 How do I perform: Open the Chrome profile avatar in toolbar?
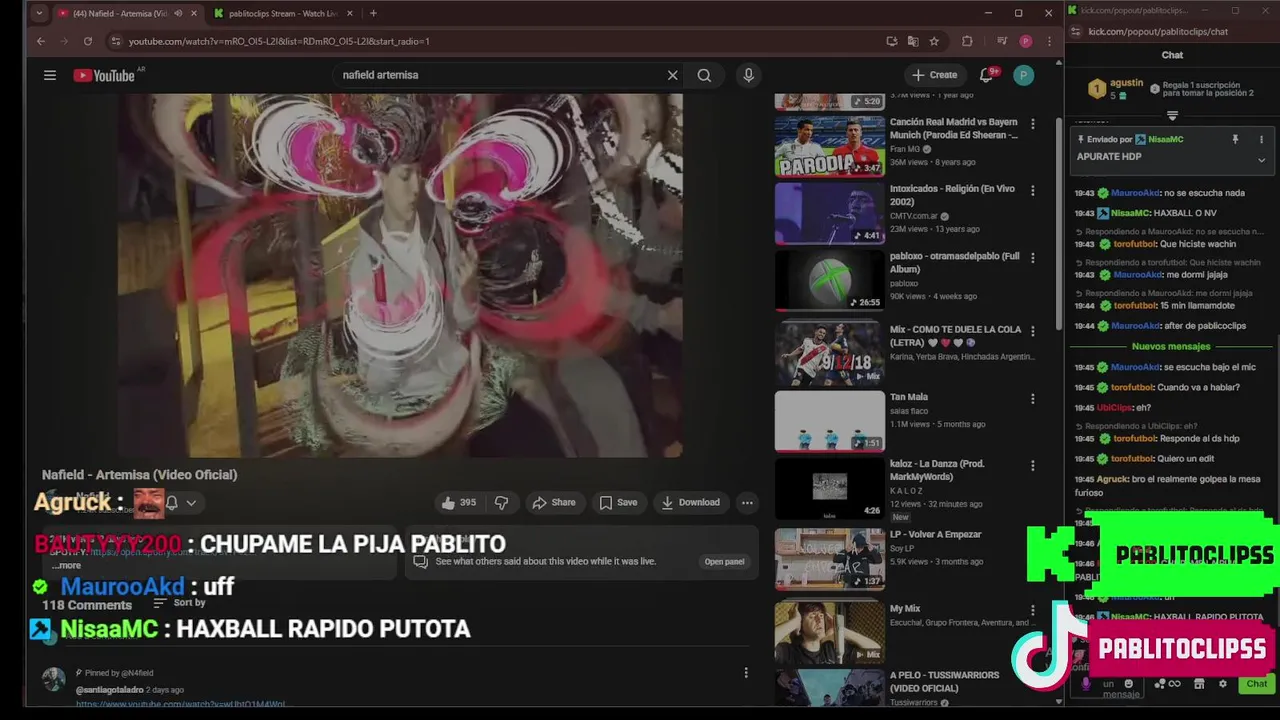(x=1026, y=41)
